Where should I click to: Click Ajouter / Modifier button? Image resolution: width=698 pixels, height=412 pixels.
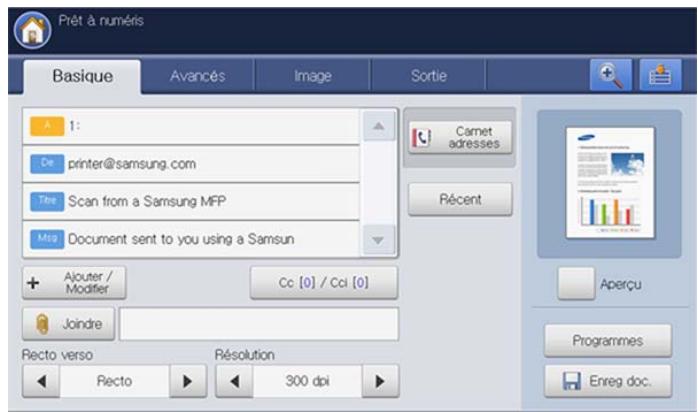coord(74,283)
